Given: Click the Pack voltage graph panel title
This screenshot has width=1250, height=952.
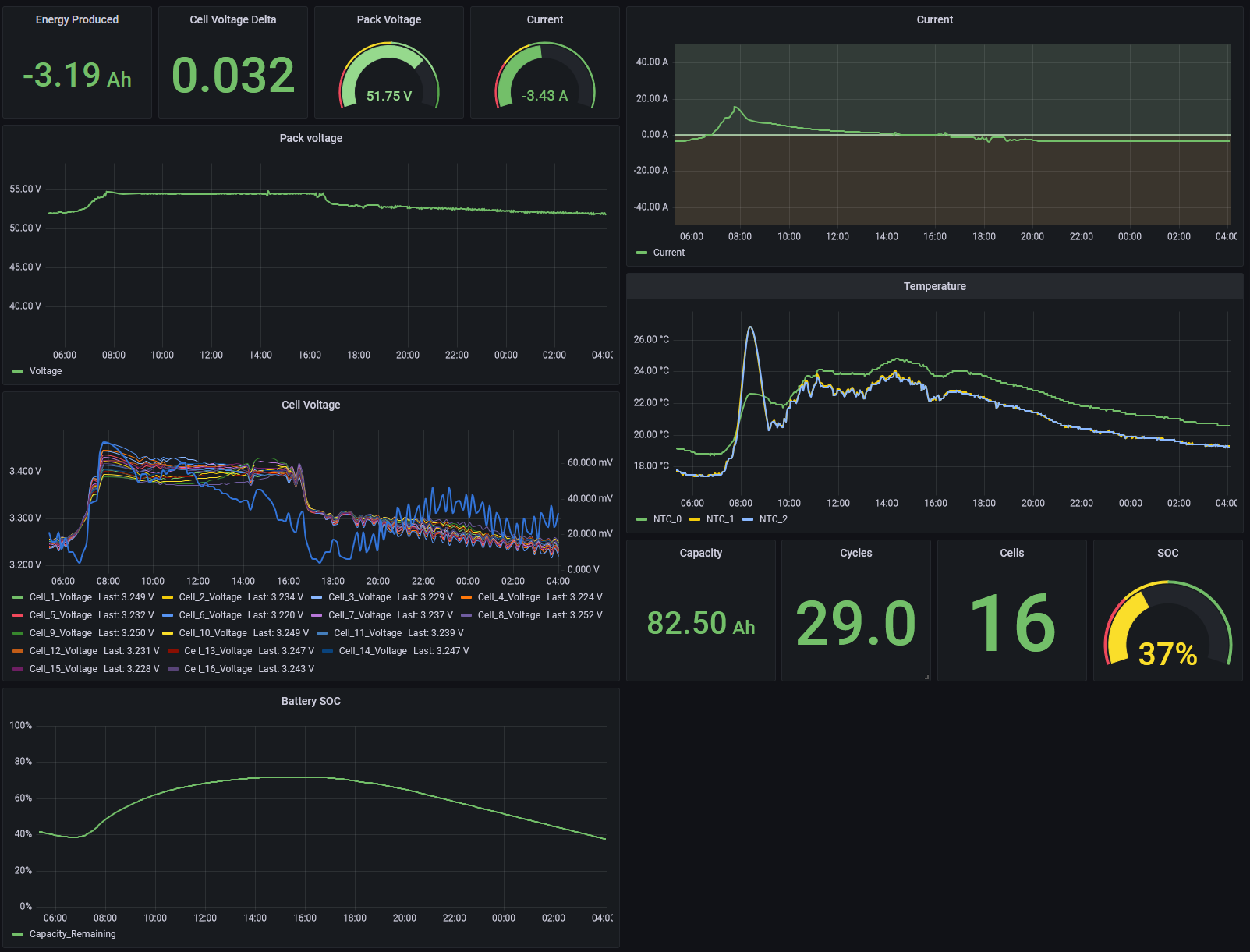Looking at the screenshot, I should [x=311, y=138].
